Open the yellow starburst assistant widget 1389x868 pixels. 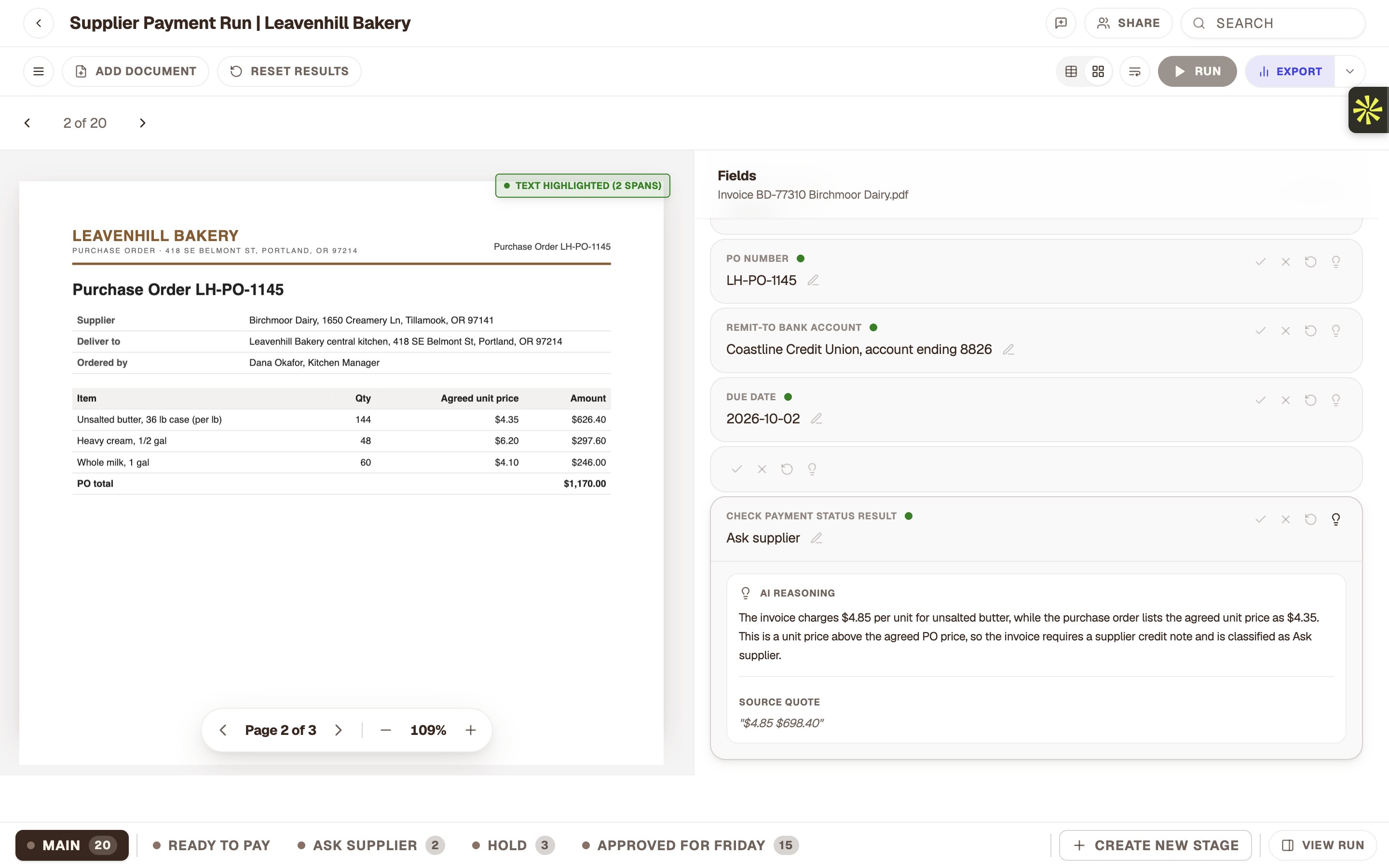click(x=1368, y=109)
